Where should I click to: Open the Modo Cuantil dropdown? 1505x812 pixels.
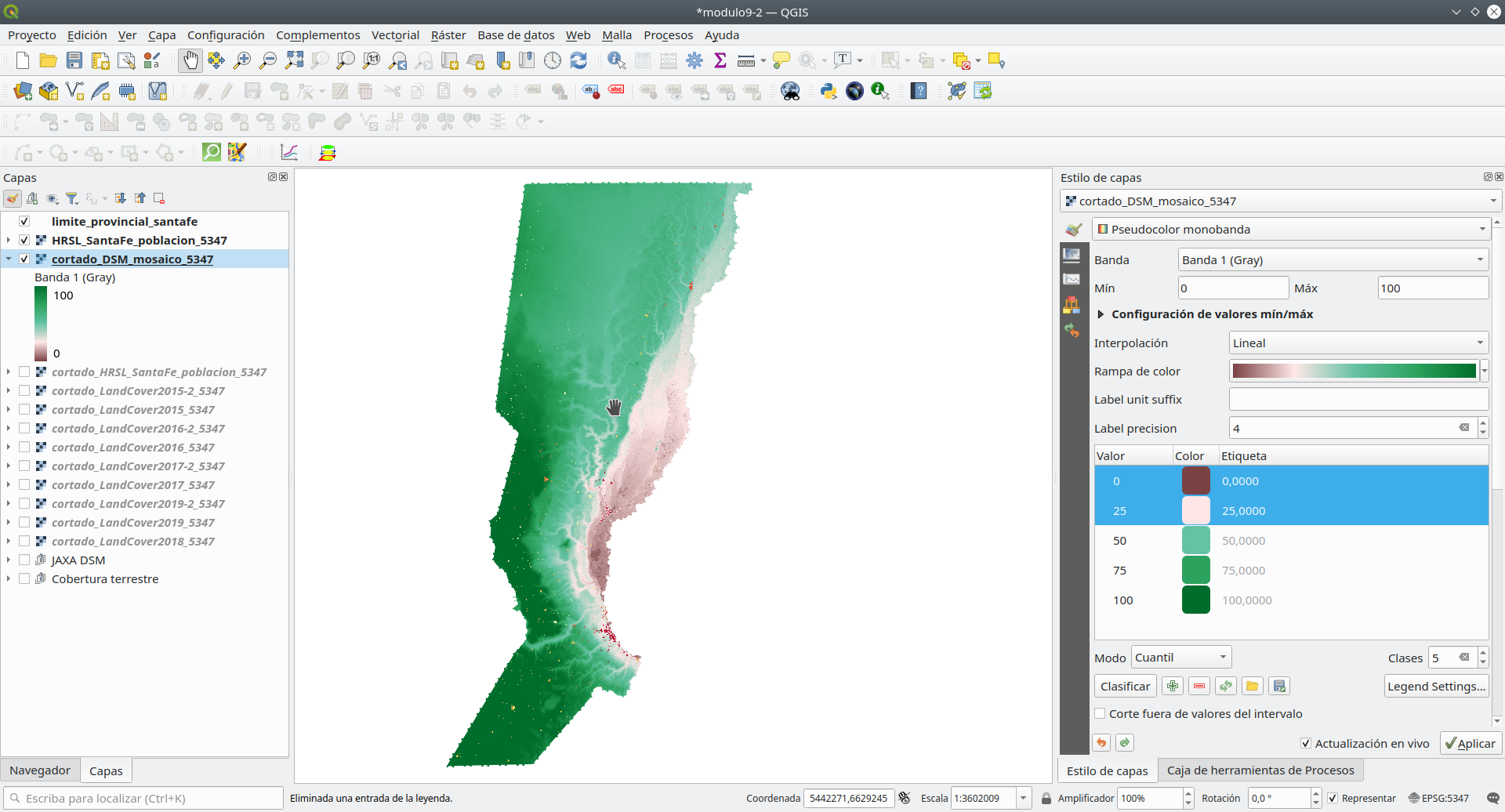click(1181, 658)
